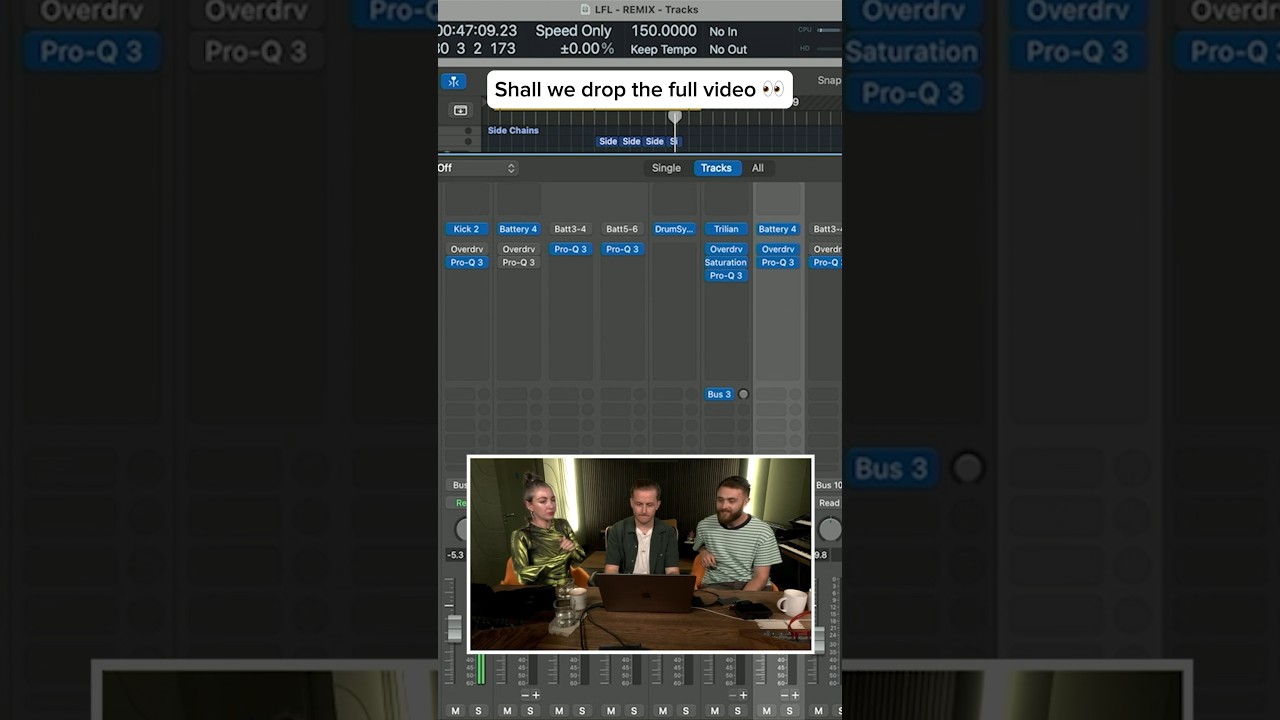
Task: Mute the Batt5-6 channel strip
Action: (x=611, y=711)
